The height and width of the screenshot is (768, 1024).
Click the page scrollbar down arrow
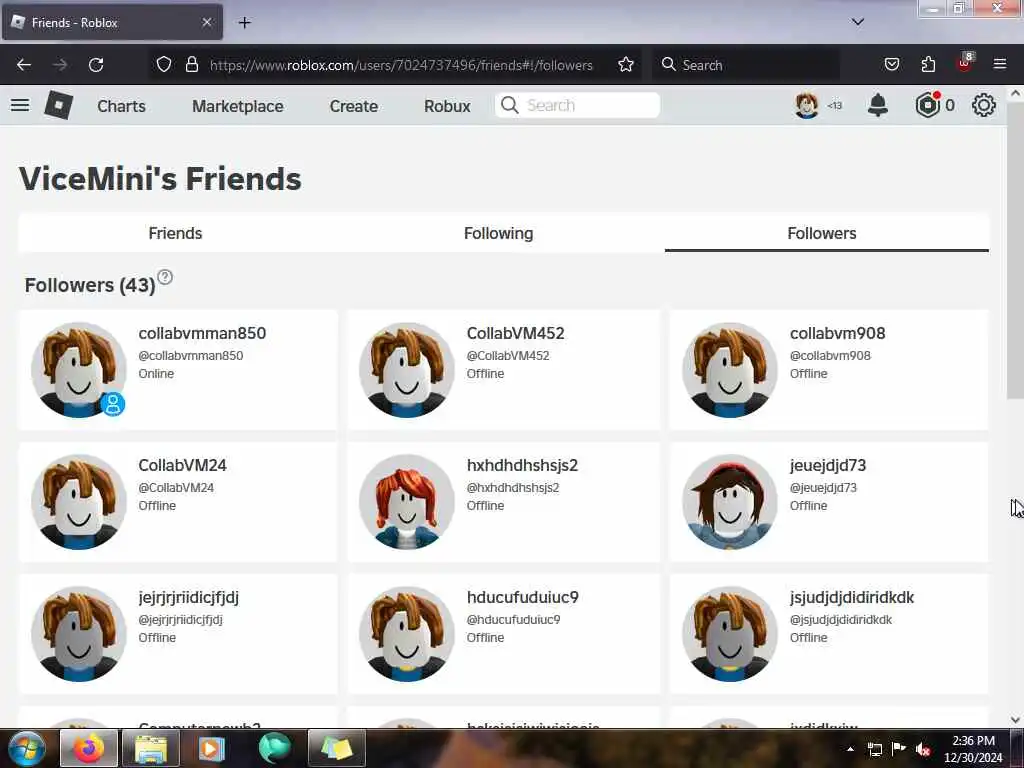pyautogui.click(x=1015, y=720)
